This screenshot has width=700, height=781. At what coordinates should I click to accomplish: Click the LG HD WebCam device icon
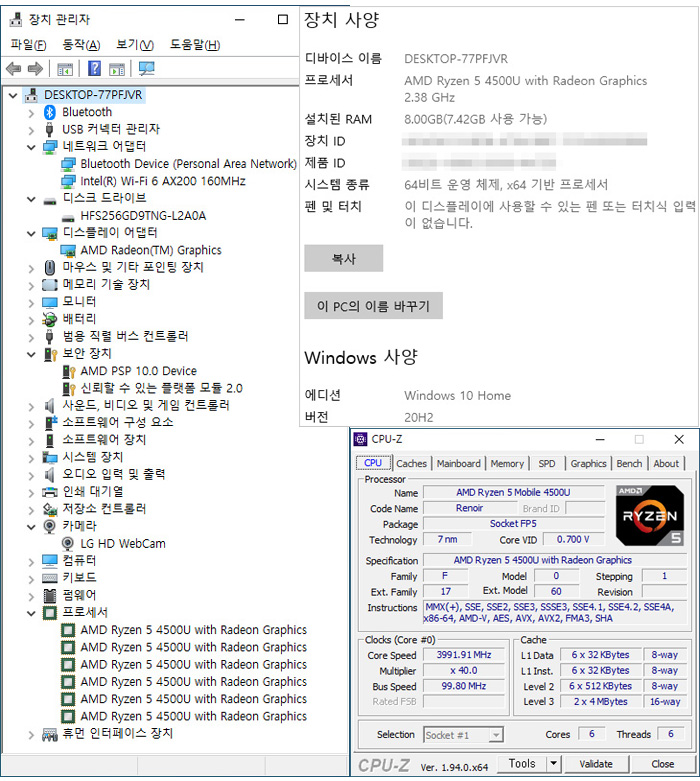(x=68, y=543)
